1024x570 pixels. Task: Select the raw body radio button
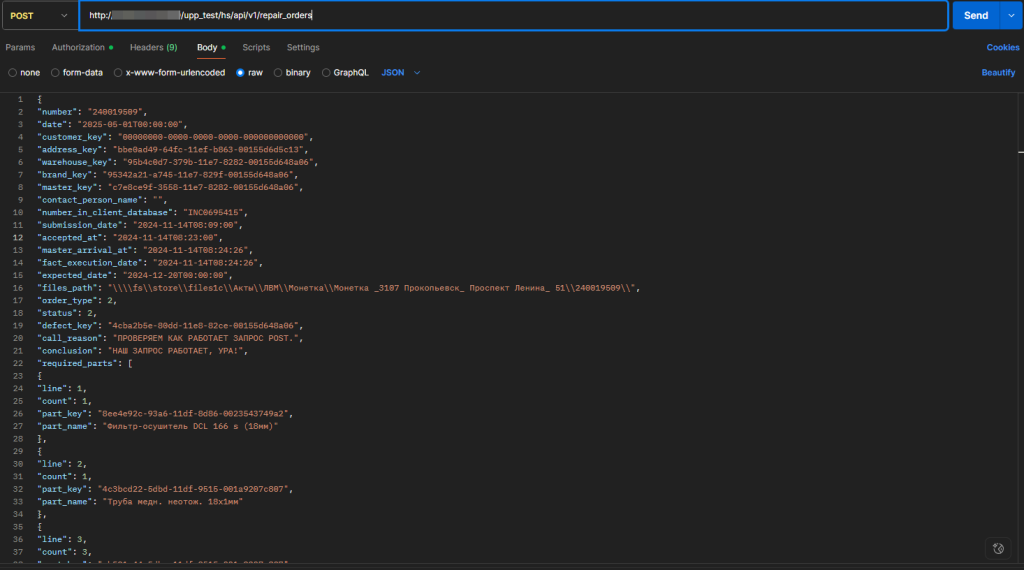coord(241,73)
